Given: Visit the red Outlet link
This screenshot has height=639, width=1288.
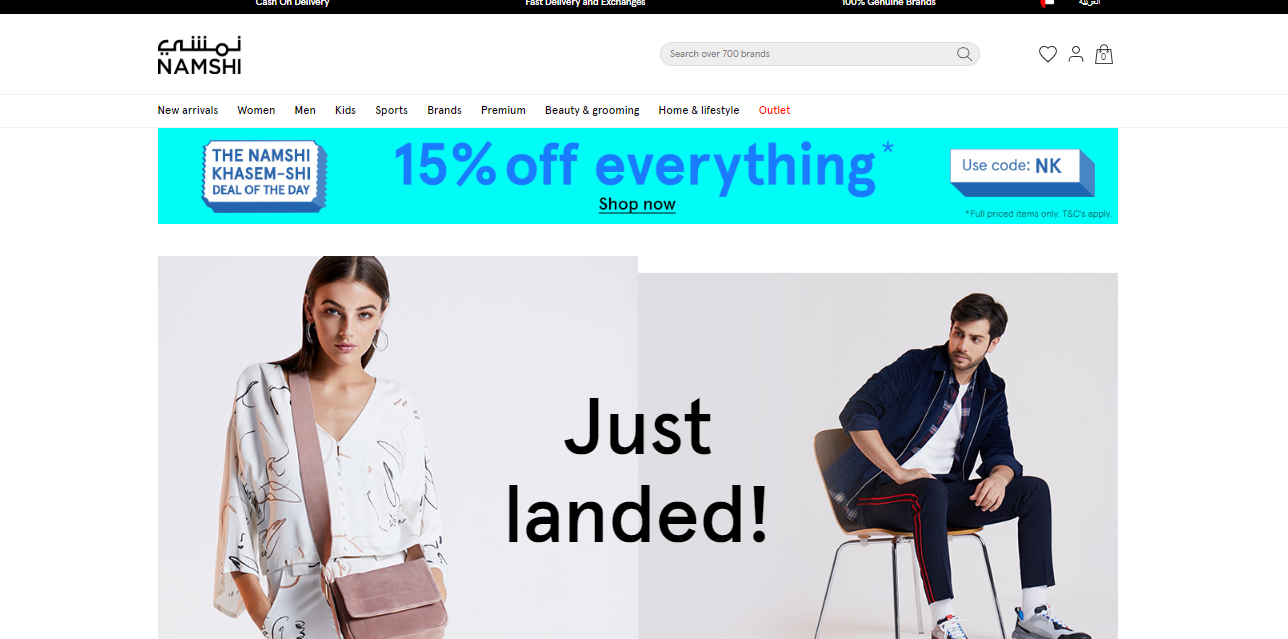Looking at the screenshot, I should 774,110.
